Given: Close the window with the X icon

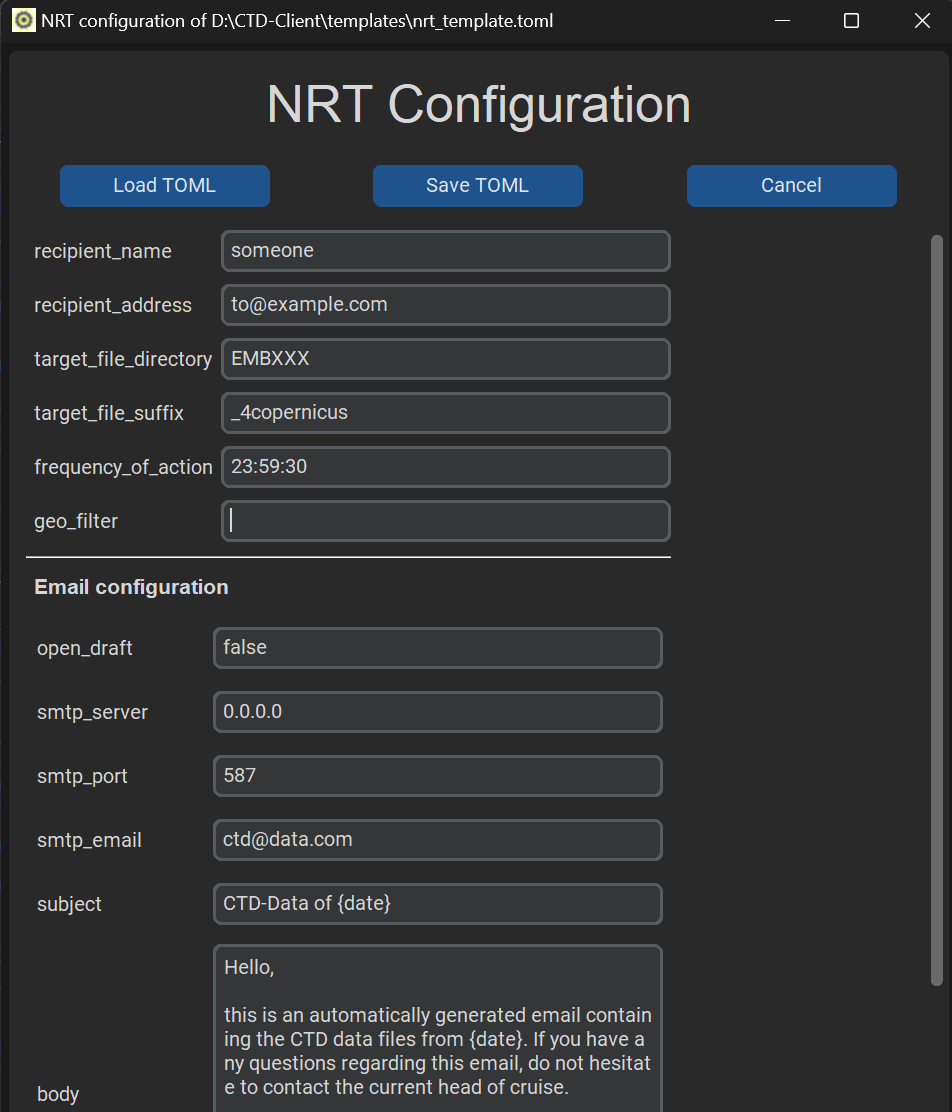Looking at the screenshot, I should click(922, 21).
